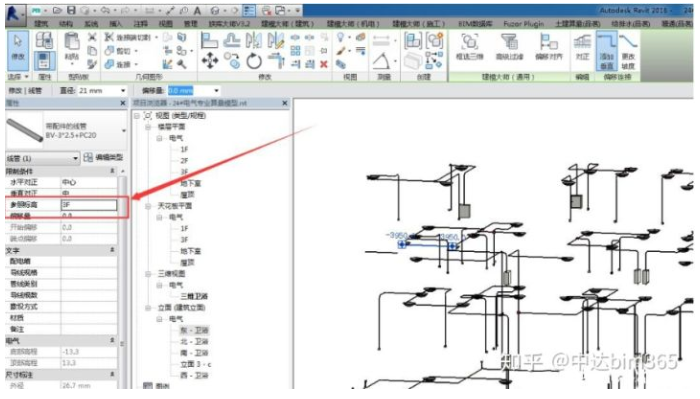Click the 偏移量 value field
Screen dimensions: 700x399
(x=190, y=91)
